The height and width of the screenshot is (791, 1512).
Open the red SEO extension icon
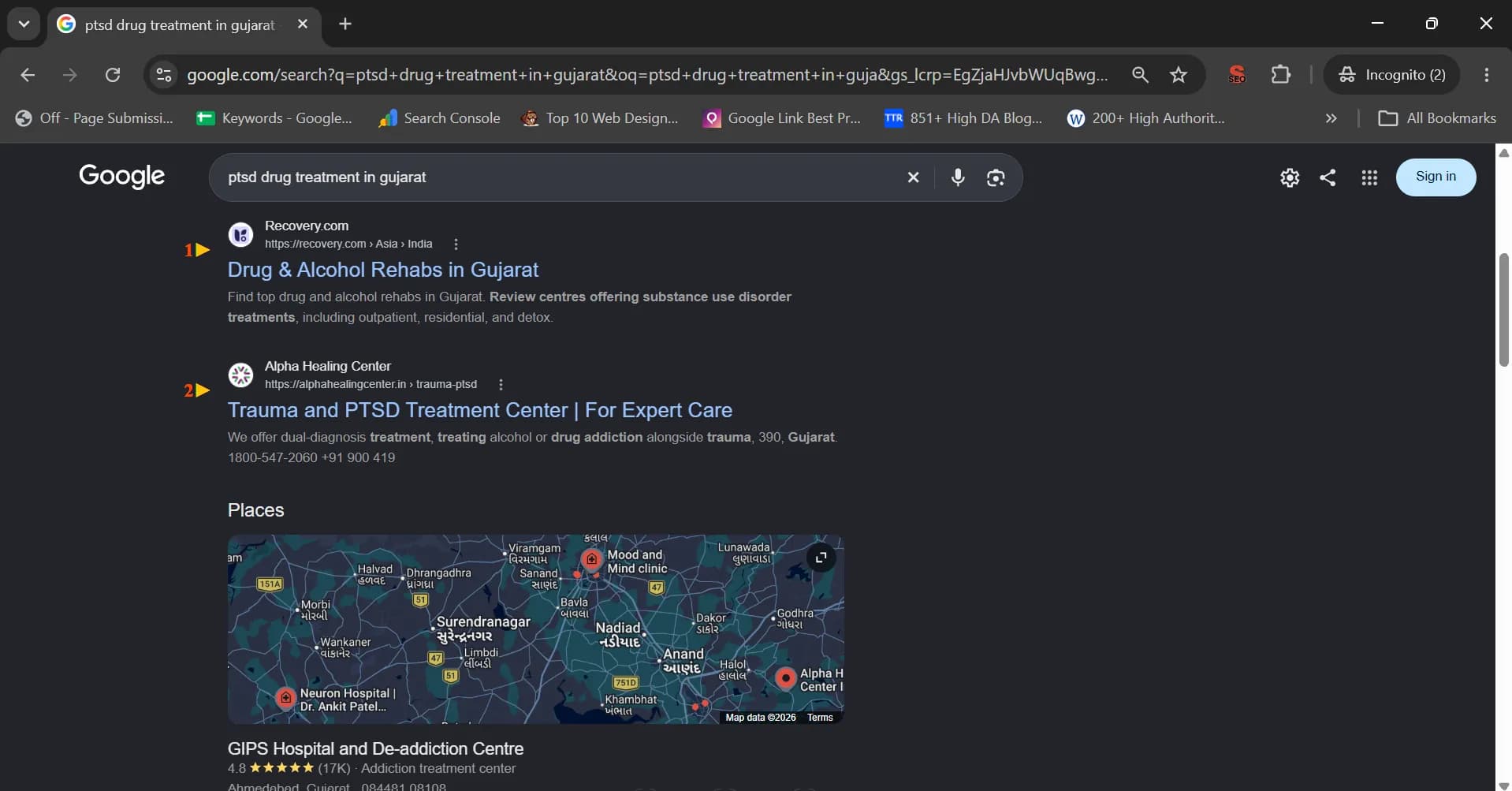pyautogui.click(x=1237, y=75)
